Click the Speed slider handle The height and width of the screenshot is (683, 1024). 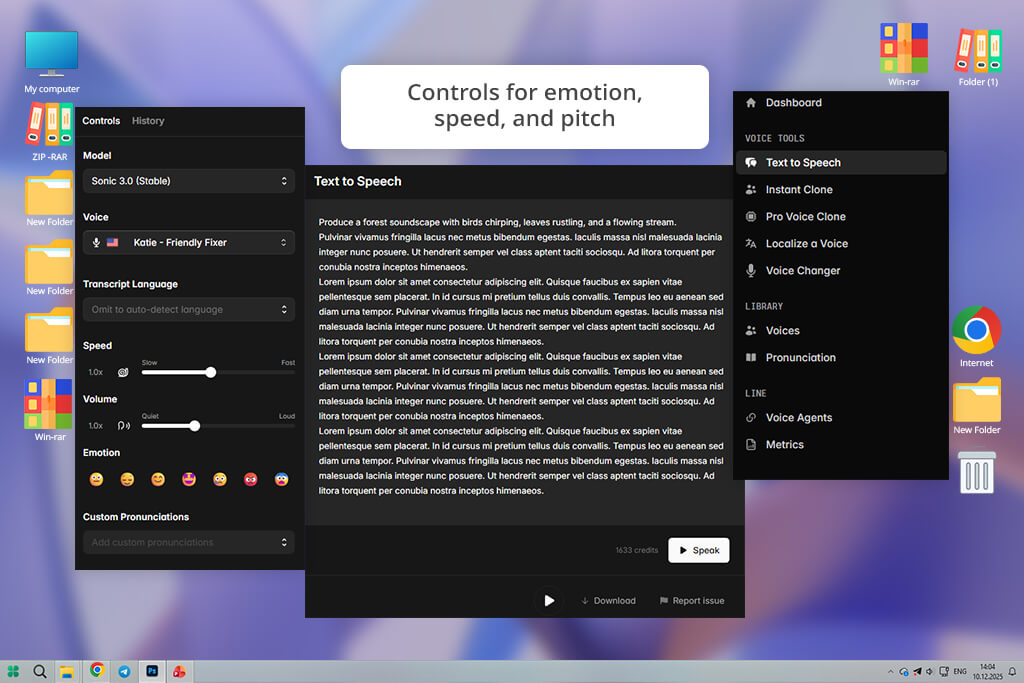[x=210, y=372]
